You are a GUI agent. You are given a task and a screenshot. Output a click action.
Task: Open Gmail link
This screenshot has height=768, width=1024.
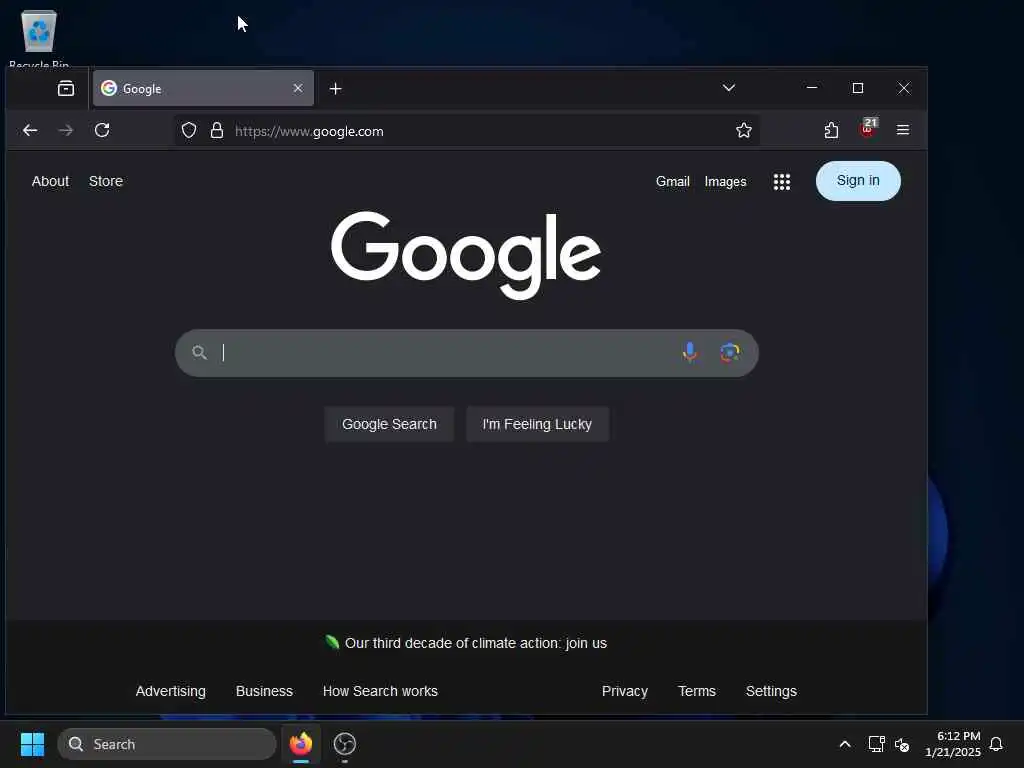coord(673,182)
